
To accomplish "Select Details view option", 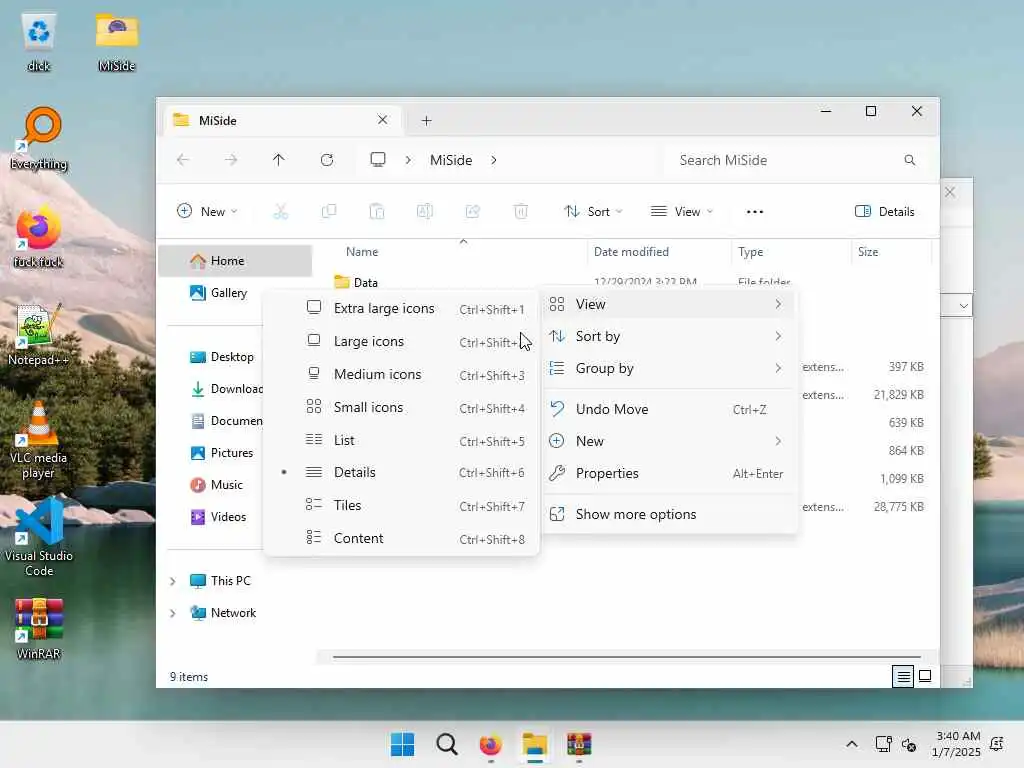I will [401, 472].
